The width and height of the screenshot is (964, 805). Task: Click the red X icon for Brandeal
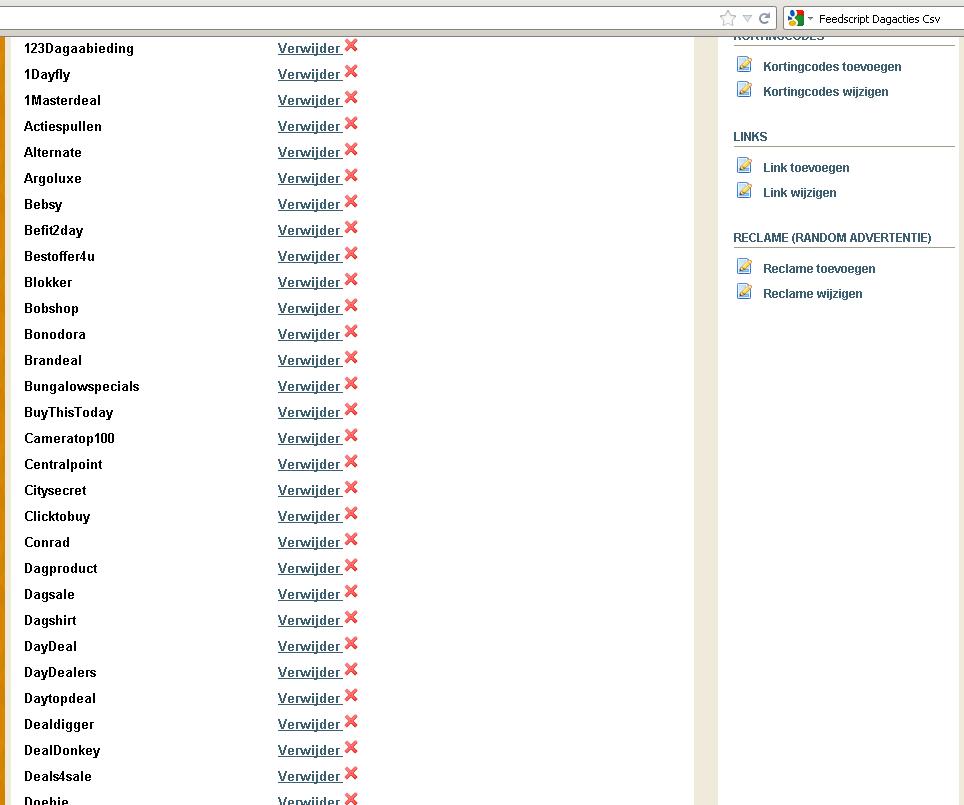pos(351,357)
